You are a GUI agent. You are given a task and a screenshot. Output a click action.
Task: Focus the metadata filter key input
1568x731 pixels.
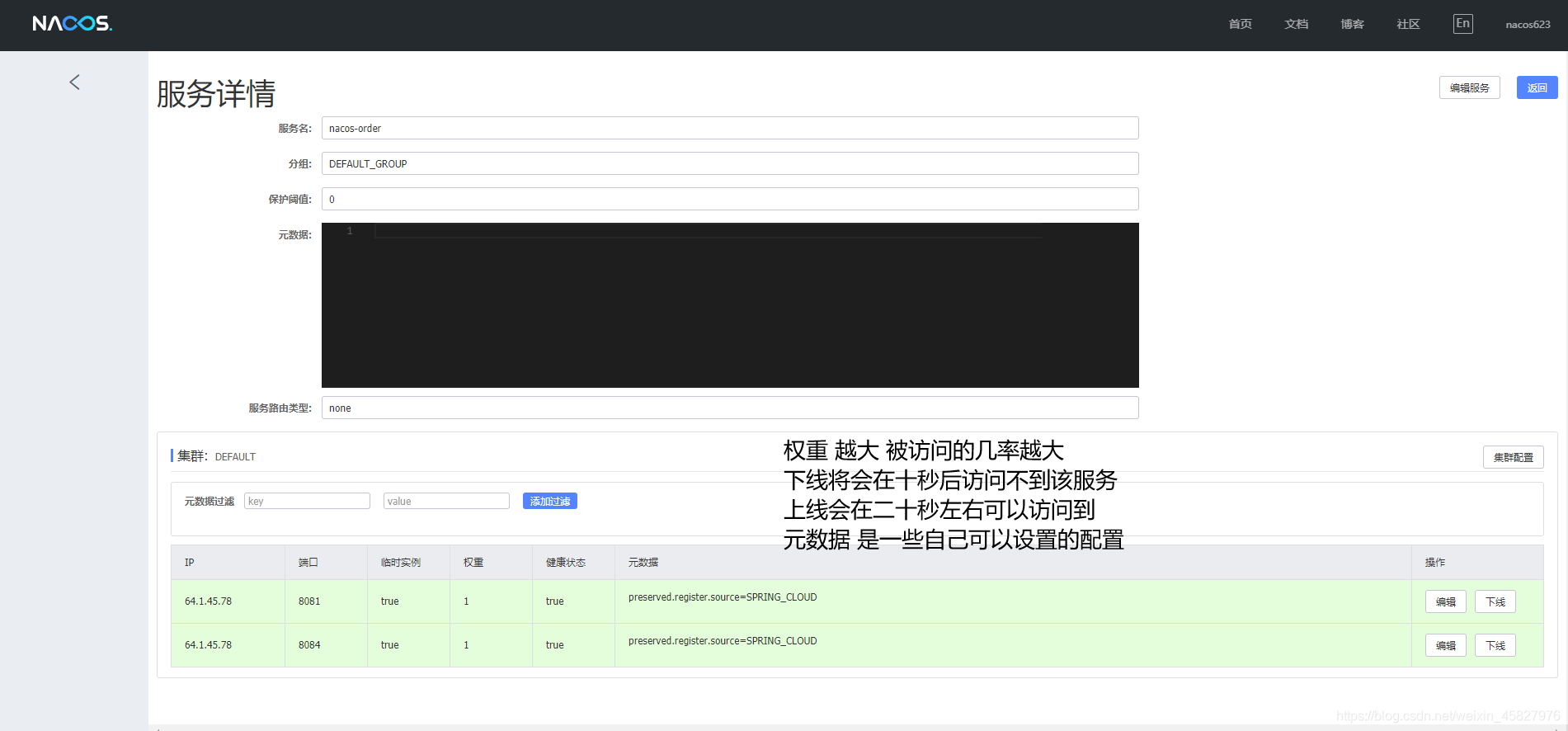(x=307, y=501)
